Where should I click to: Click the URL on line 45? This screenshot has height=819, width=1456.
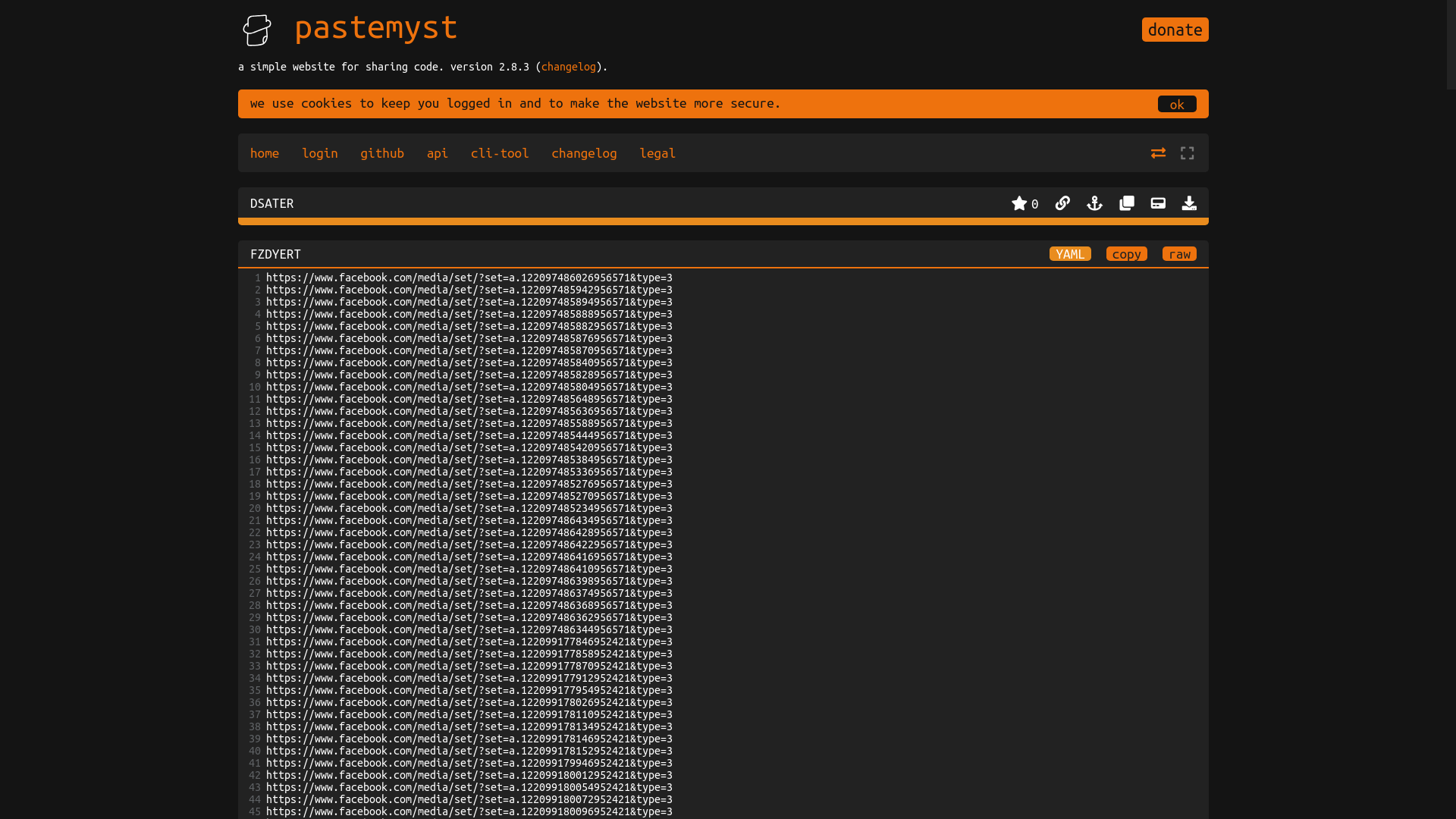pyautogui.click(x=469, y=811)
